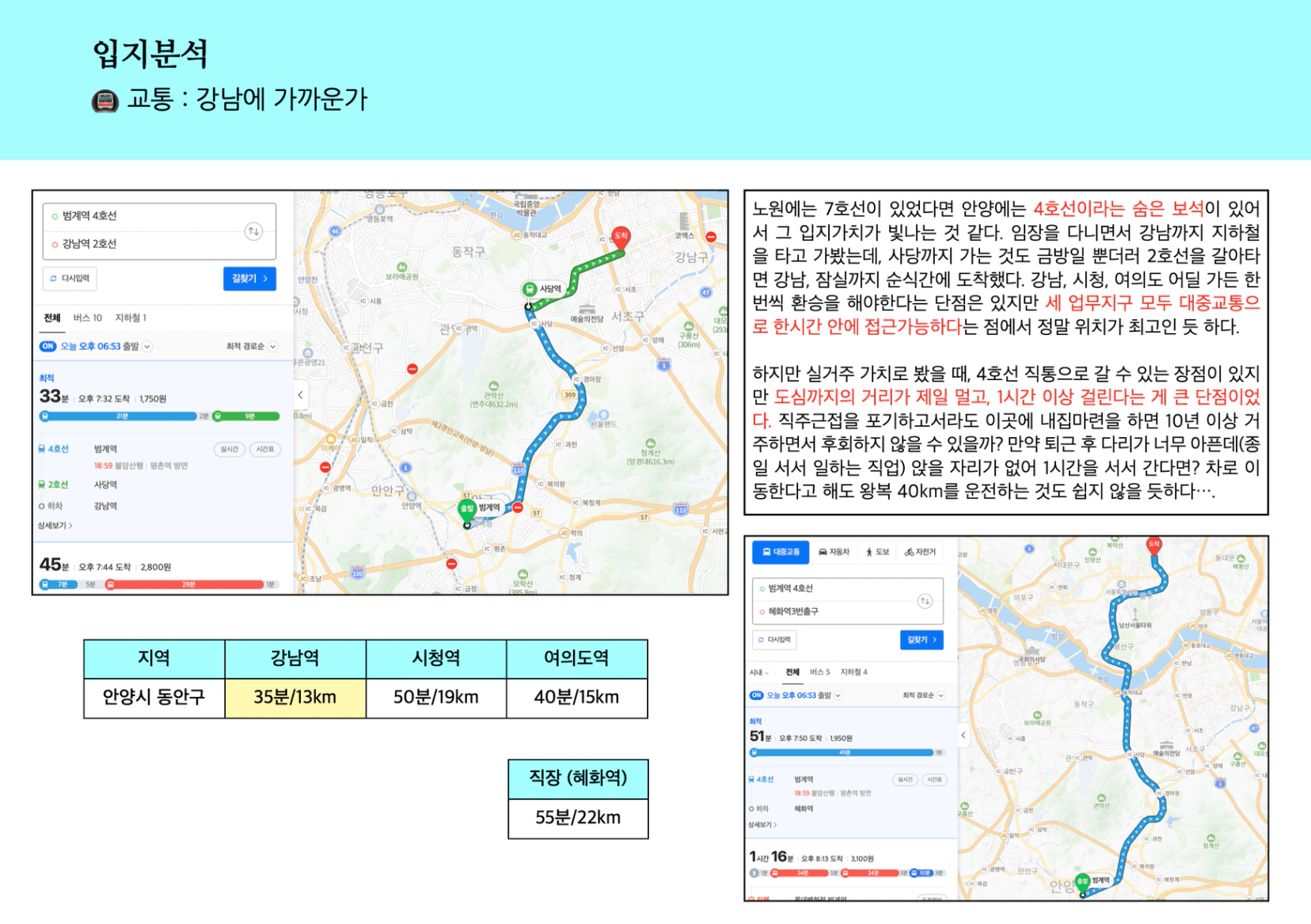Click 시간표 button in the 51분 route
This screenshot has width=1311, height=924.
[935, 780]
